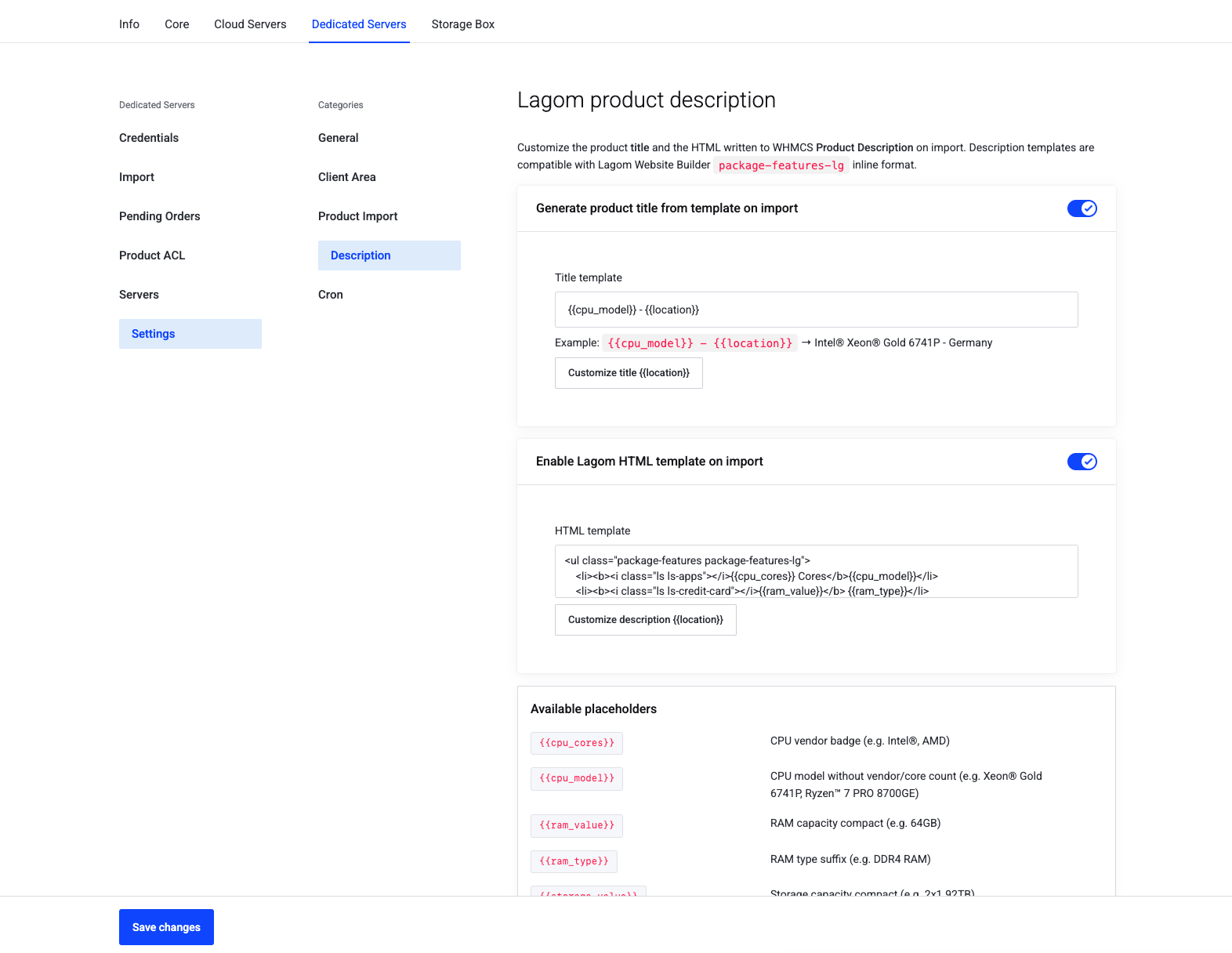Toggle Generate product title from template switch
The image size is (1232, 953).
tap(1082, 208)
